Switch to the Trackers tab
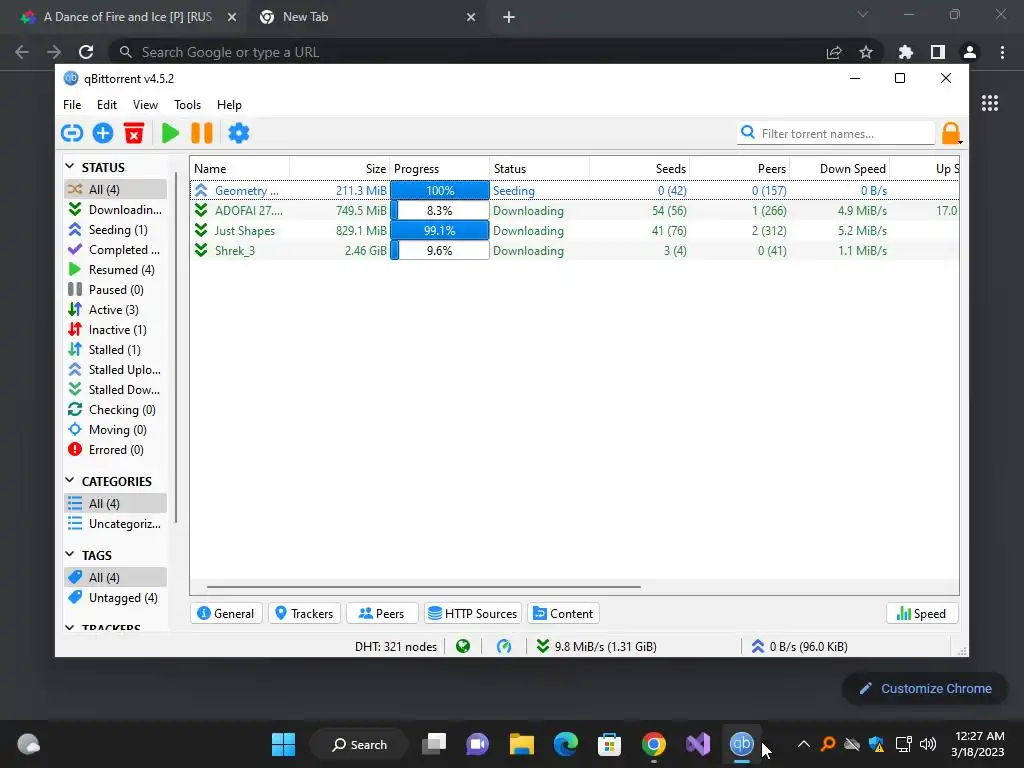Image resolution: width=1024 pixels, height=768 pixels. point(304,613)
